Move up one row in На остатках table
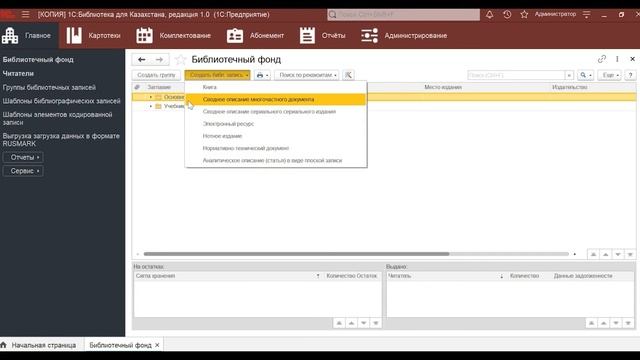640x360 pixels. (x=351, y=323)
